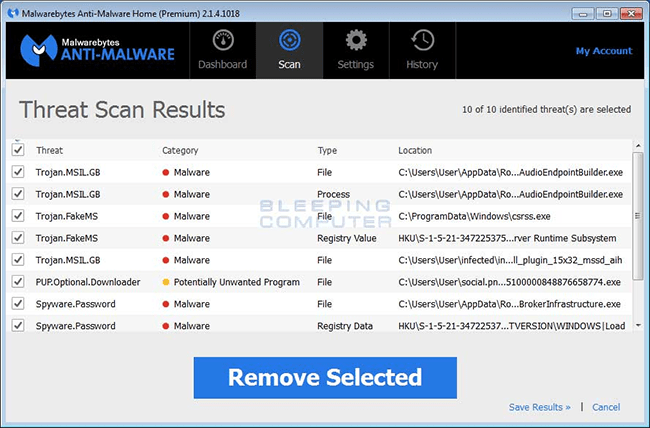Close the Malwarebytes window
Image resolution: width=650 pixels, height=428 pixels.
click(631, 14)
